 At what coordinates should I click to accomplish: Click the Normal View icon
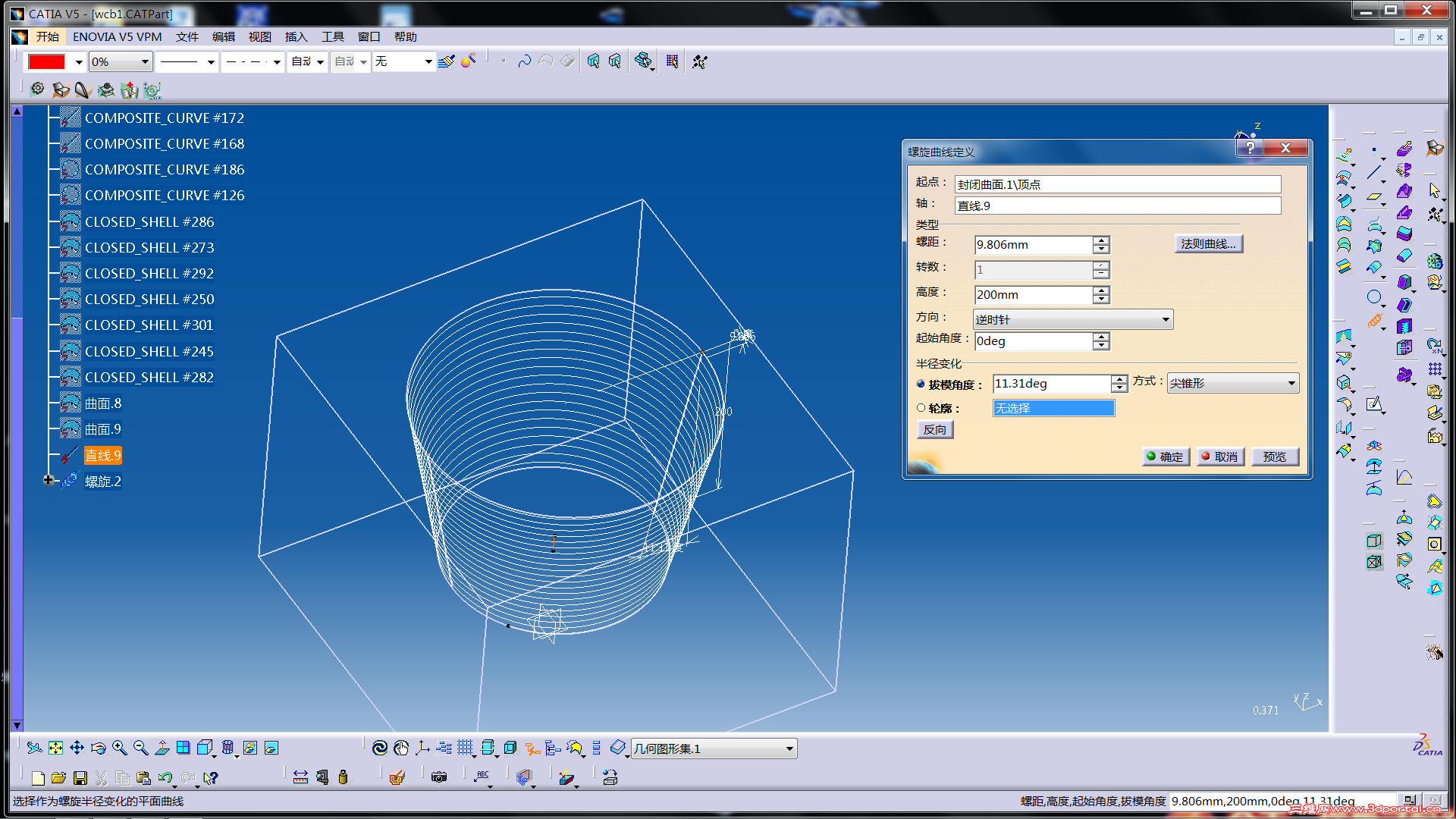162,748
